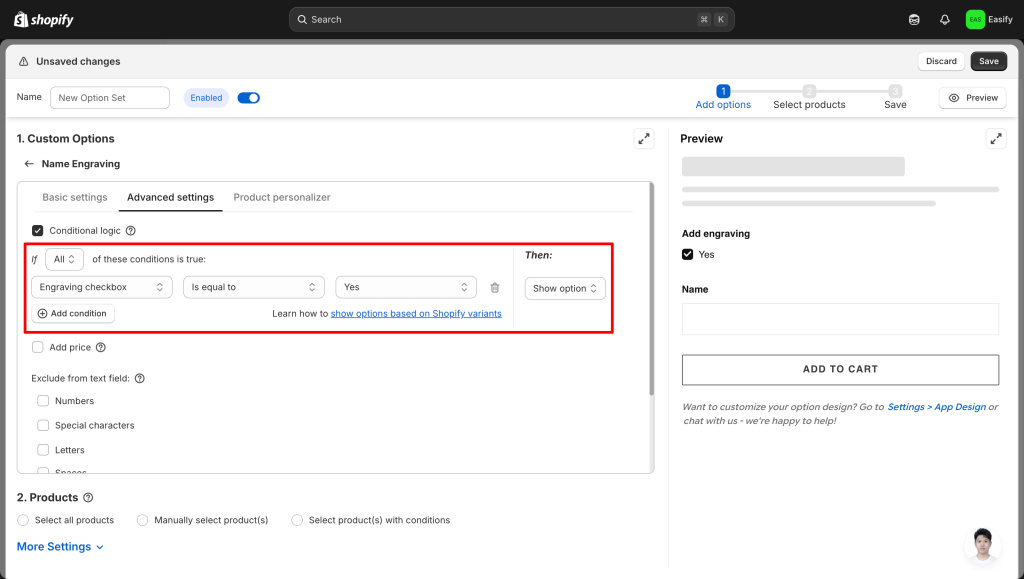Click the Add condition button
This screenshot has height=579, width=1024.
(x=72, y=314)
